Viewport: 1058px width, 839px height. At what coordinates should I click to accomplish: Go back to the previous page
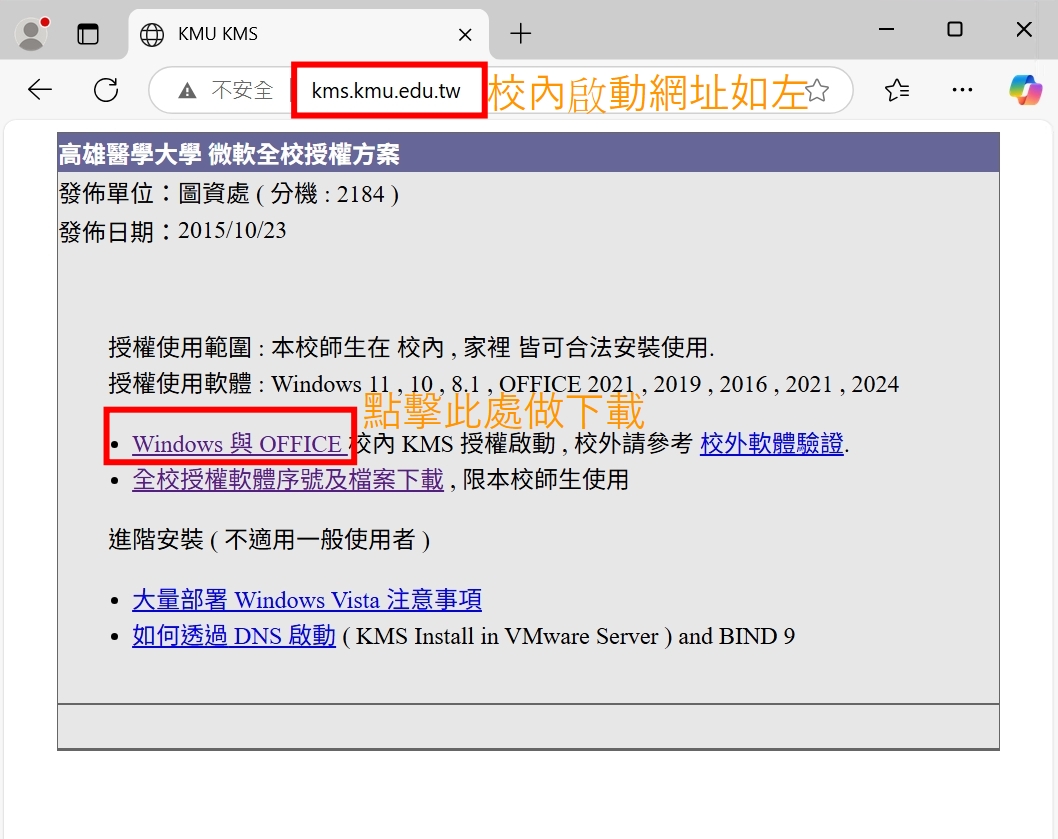pyautogui.click(x=40, y=89)
